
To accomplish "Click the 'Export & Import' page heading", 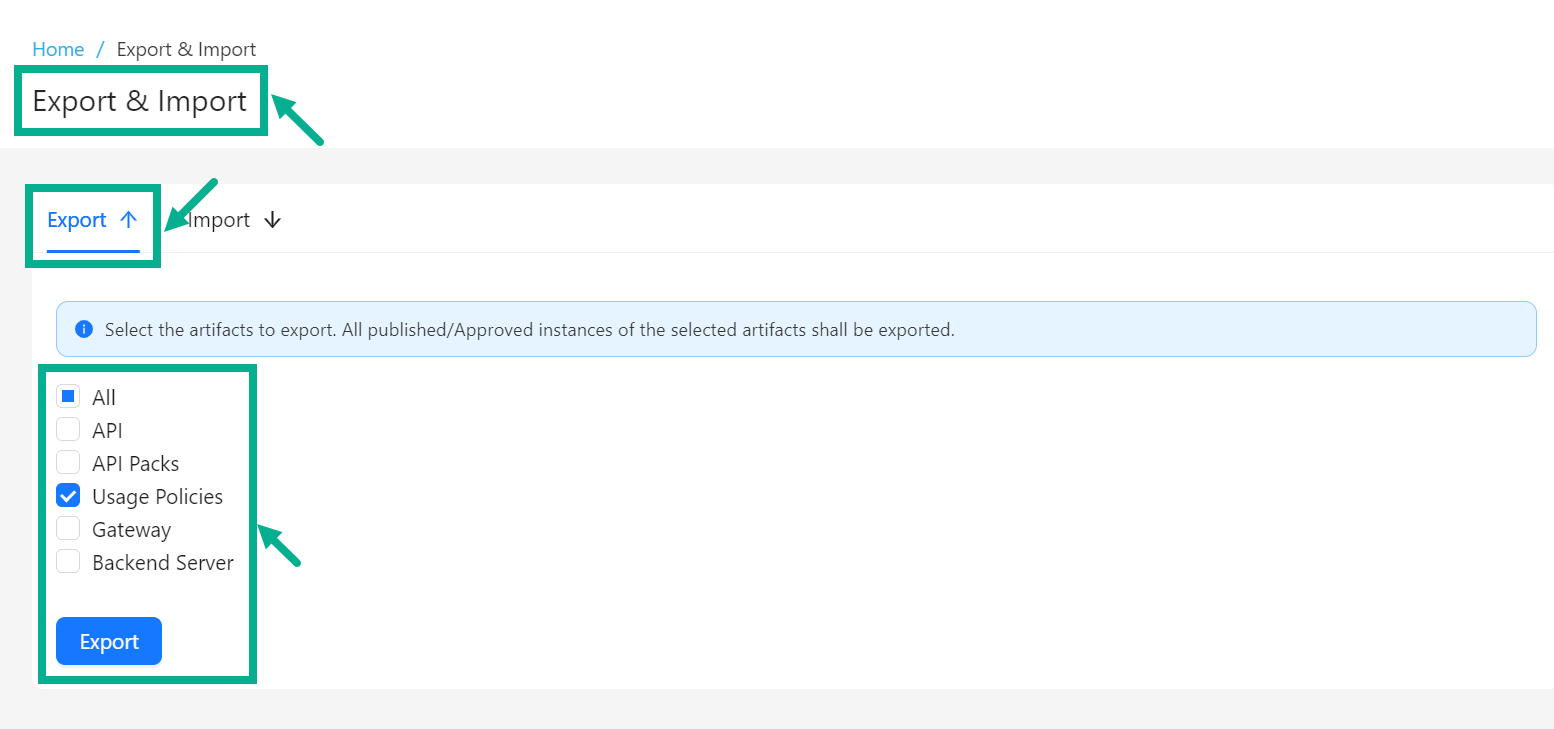I will [139, 101].
